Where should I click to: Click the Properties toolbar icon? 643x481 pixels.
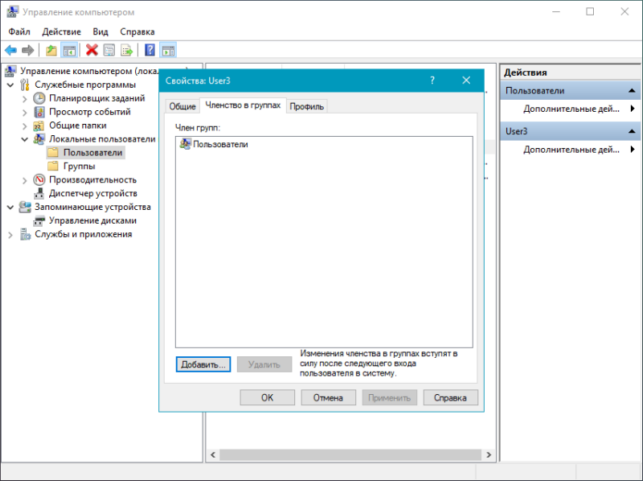coord(109,50)
